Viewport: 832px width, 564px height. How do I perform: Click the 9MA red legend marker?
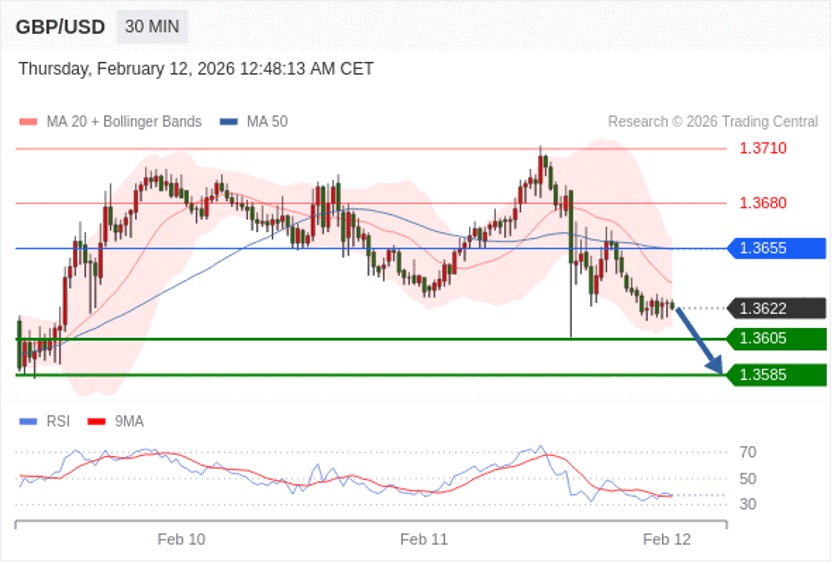pyautogui.click(x=97, y=422)
